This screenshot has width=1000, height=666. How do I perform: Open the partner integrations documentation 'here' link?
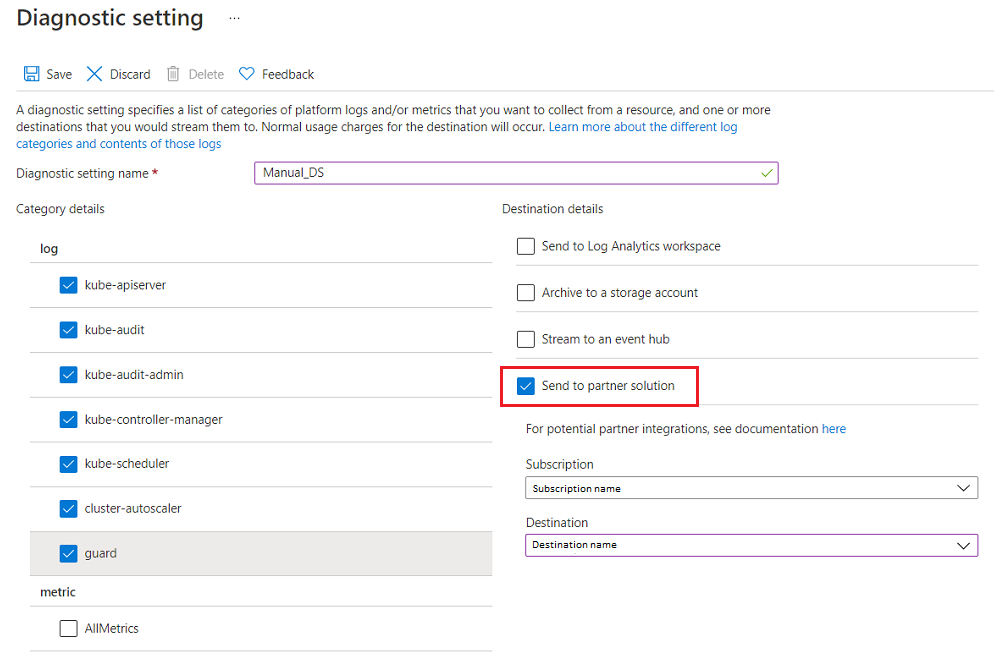[x=833, y=429]
